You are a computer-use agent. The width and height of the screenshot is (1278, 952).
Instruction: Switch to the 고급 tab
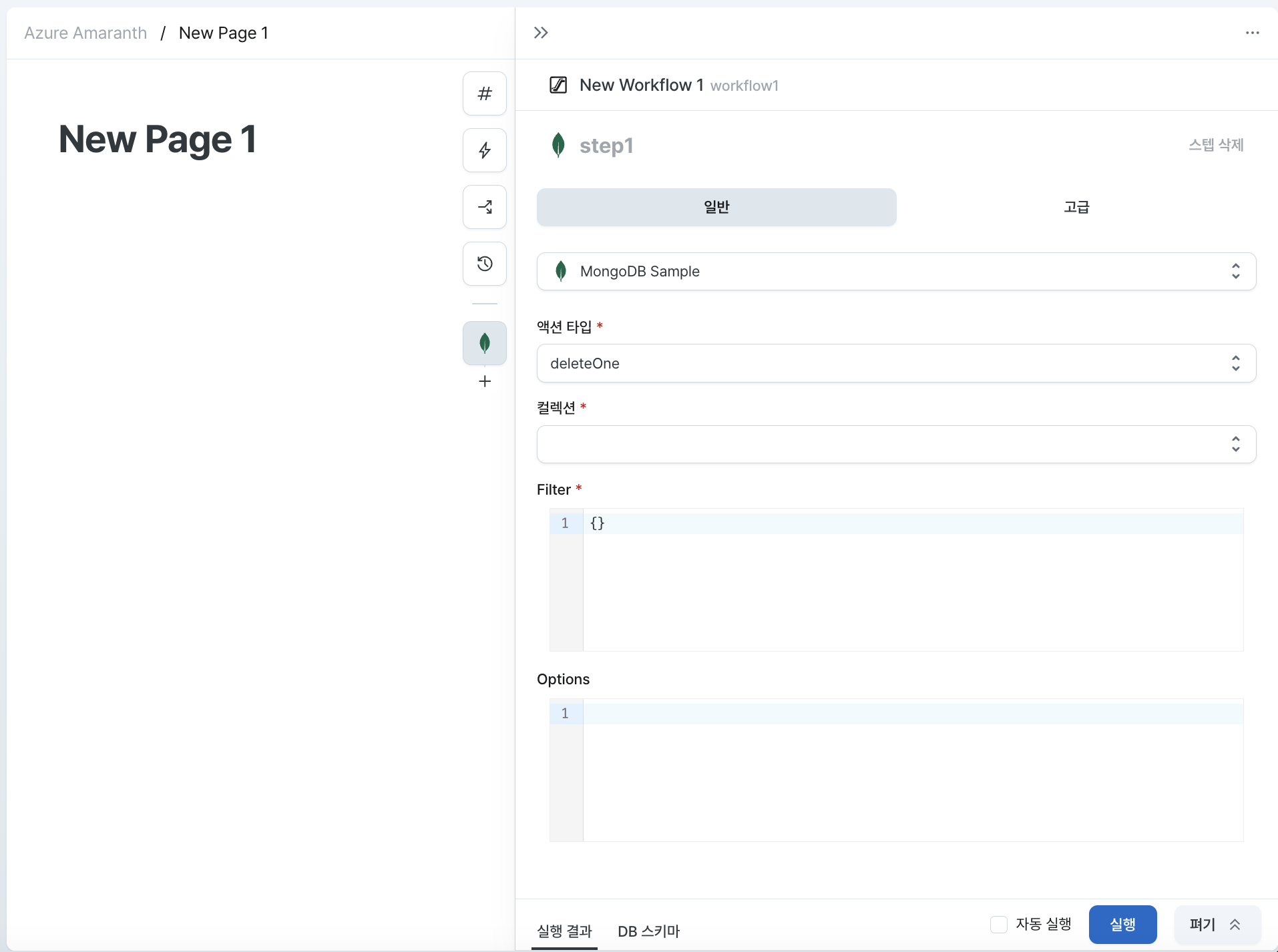tap(1076, 207)
